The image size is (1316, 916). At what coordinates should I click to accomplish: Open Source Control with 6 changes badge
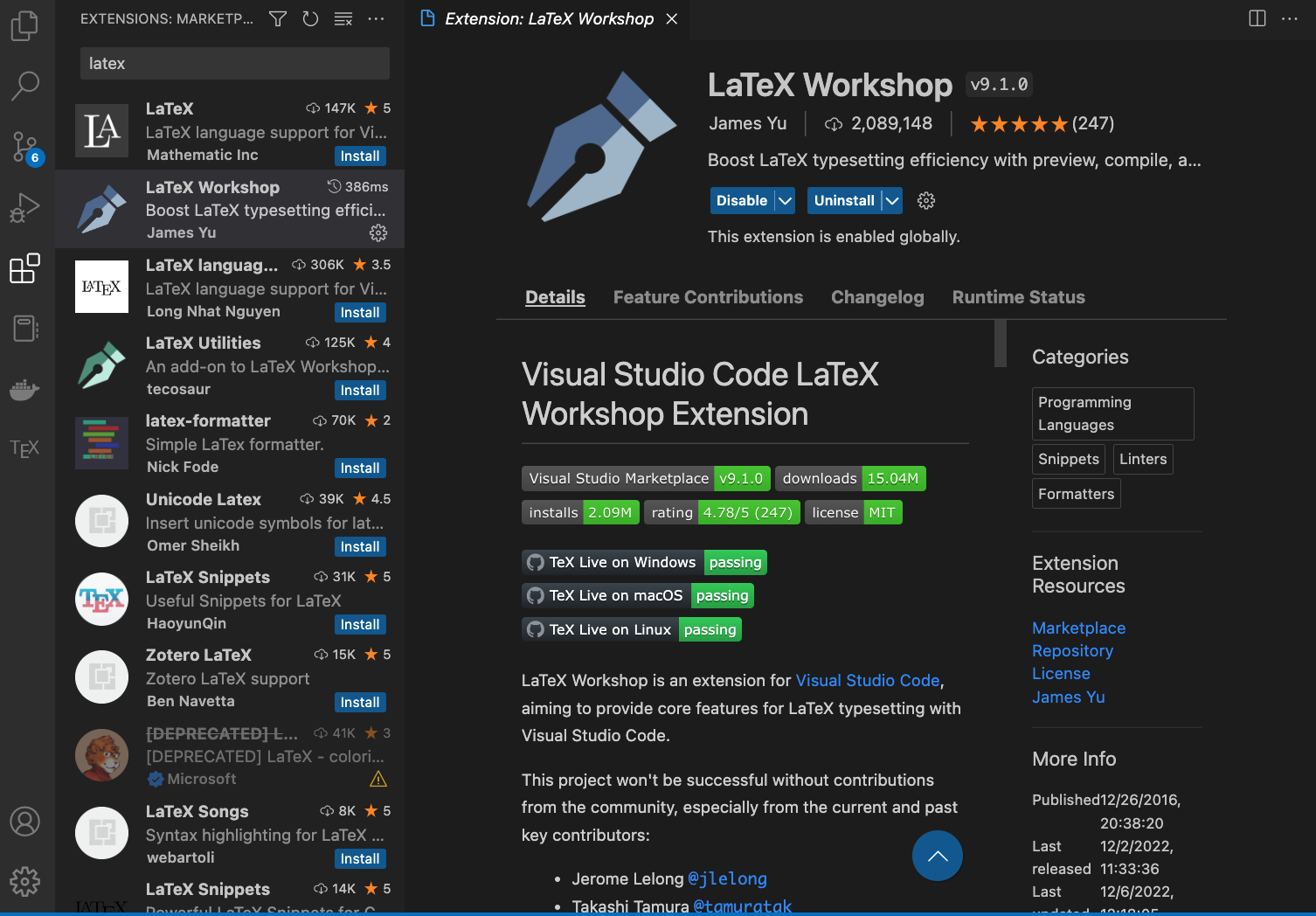(x=24, y=147)
